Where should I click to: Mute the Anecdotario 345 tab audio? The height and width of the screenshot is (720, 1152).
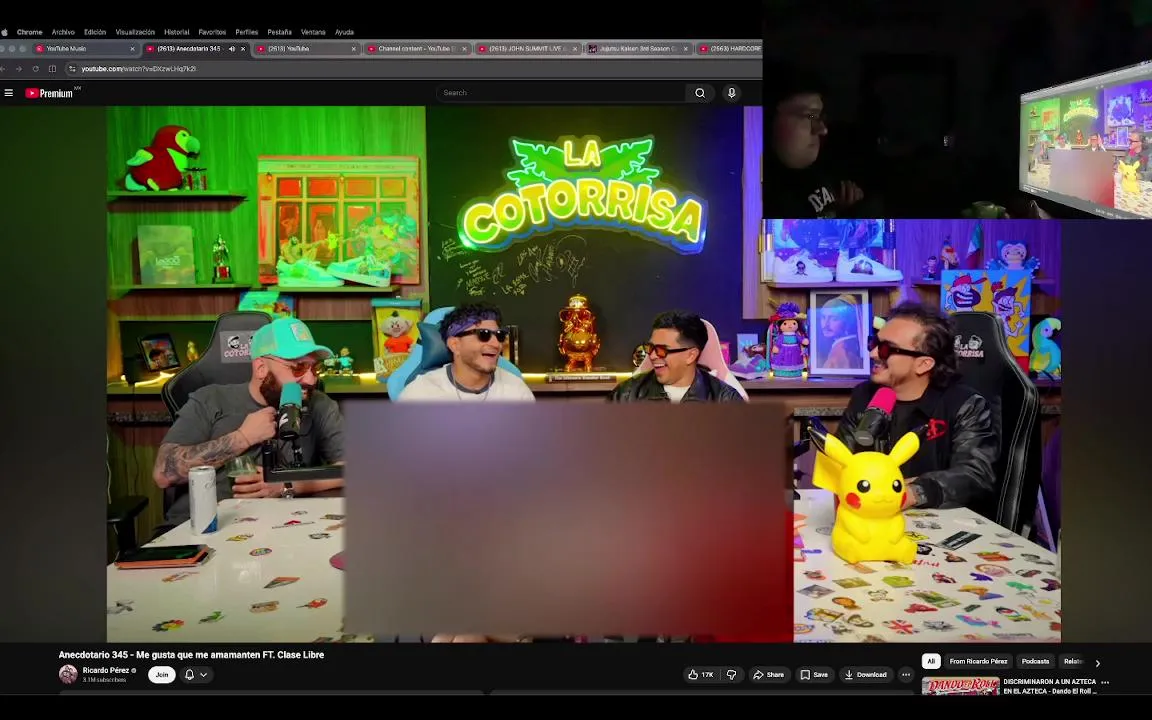click(x=231, y=48)
